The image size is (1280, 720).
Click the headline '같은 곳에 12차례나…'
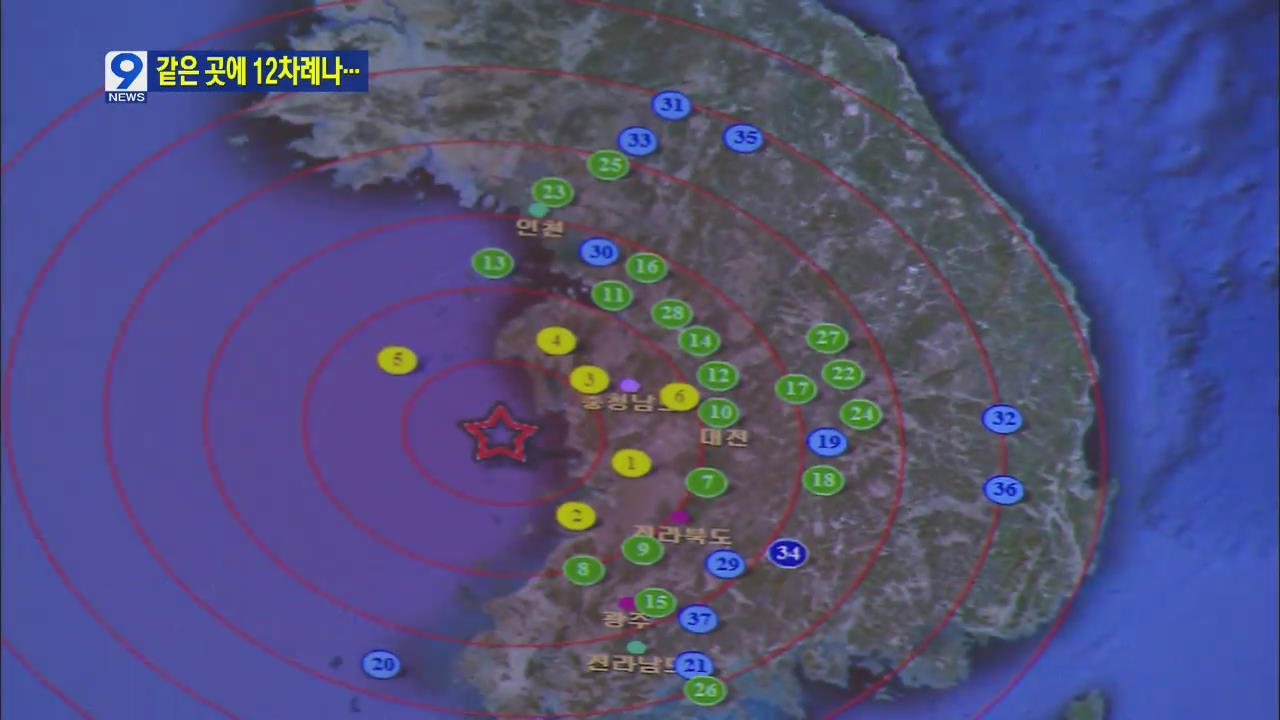pyautogui.click(x=258, y=72)
